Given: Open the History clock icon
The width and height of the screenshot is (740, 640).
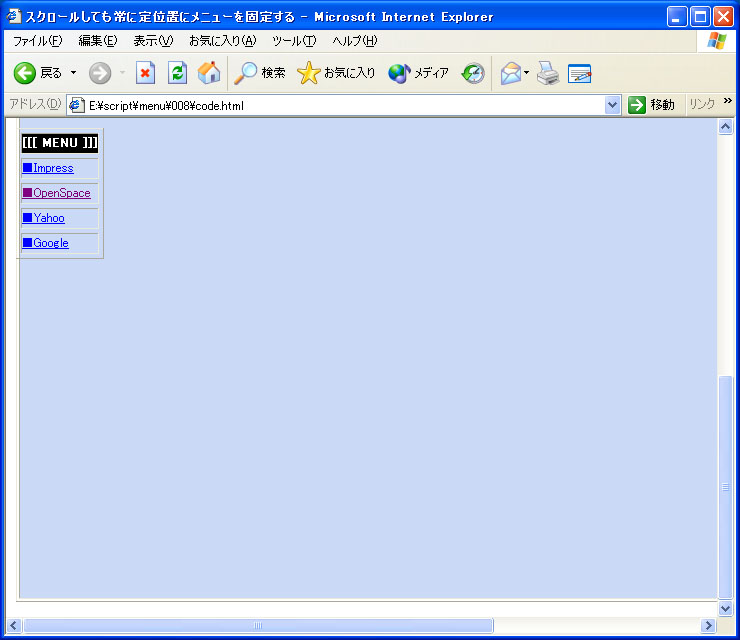Looking at the screenshot, I should [473, 73].
